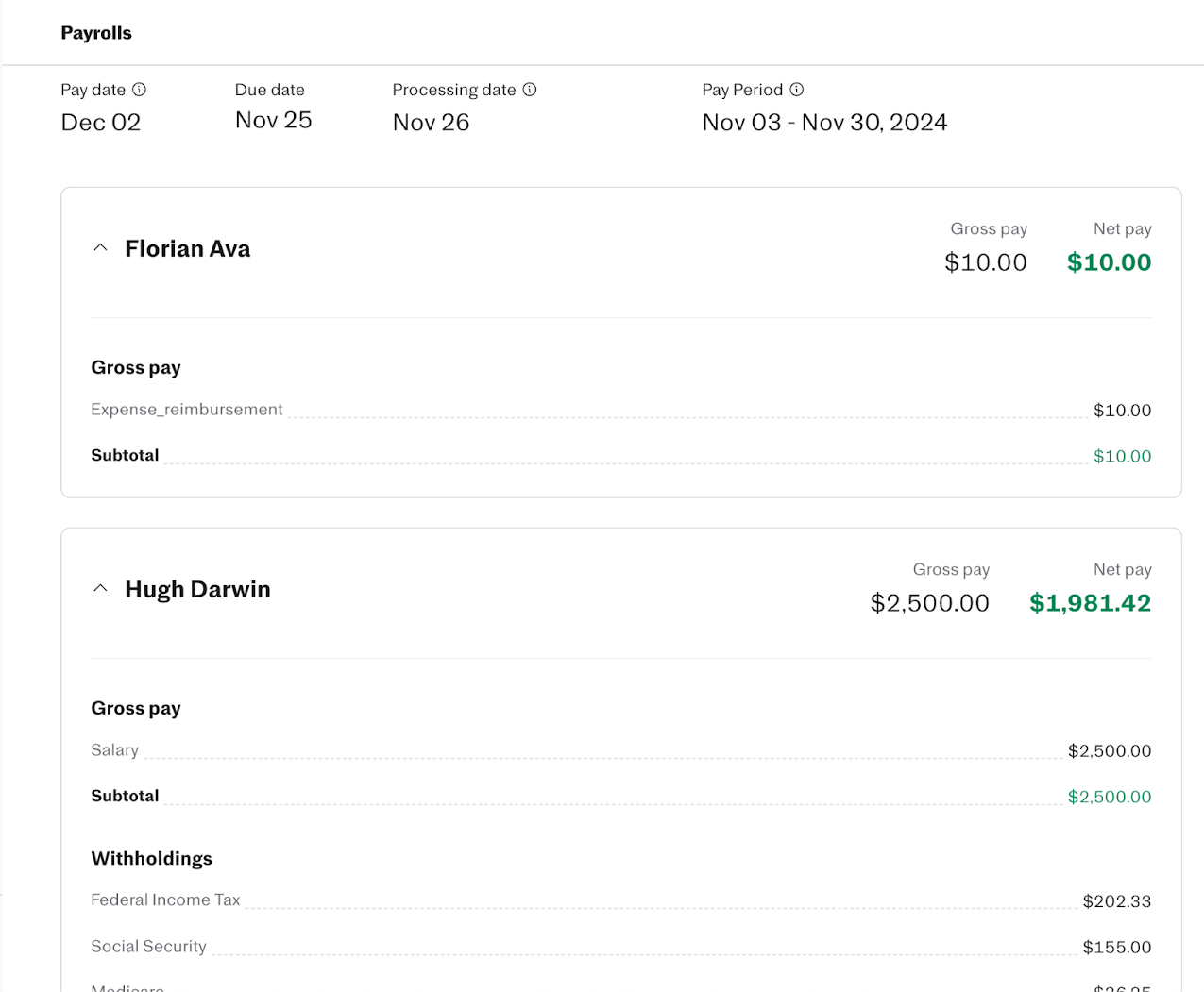This screenshot has width=1204, height=992.
Task: Select the Salary line item label
Action: 115,750
